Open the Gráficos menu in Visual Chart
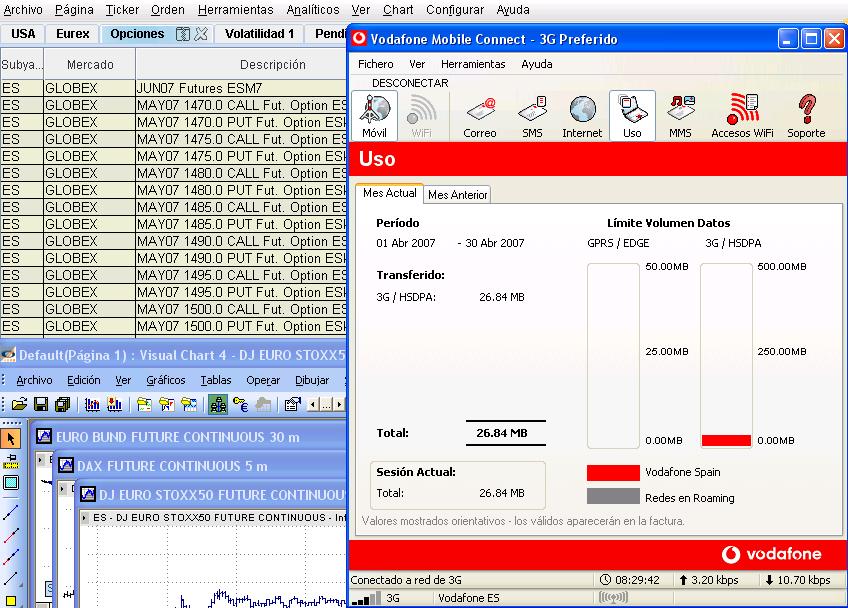The image size is (848, 608). click(x=165, y=380)
